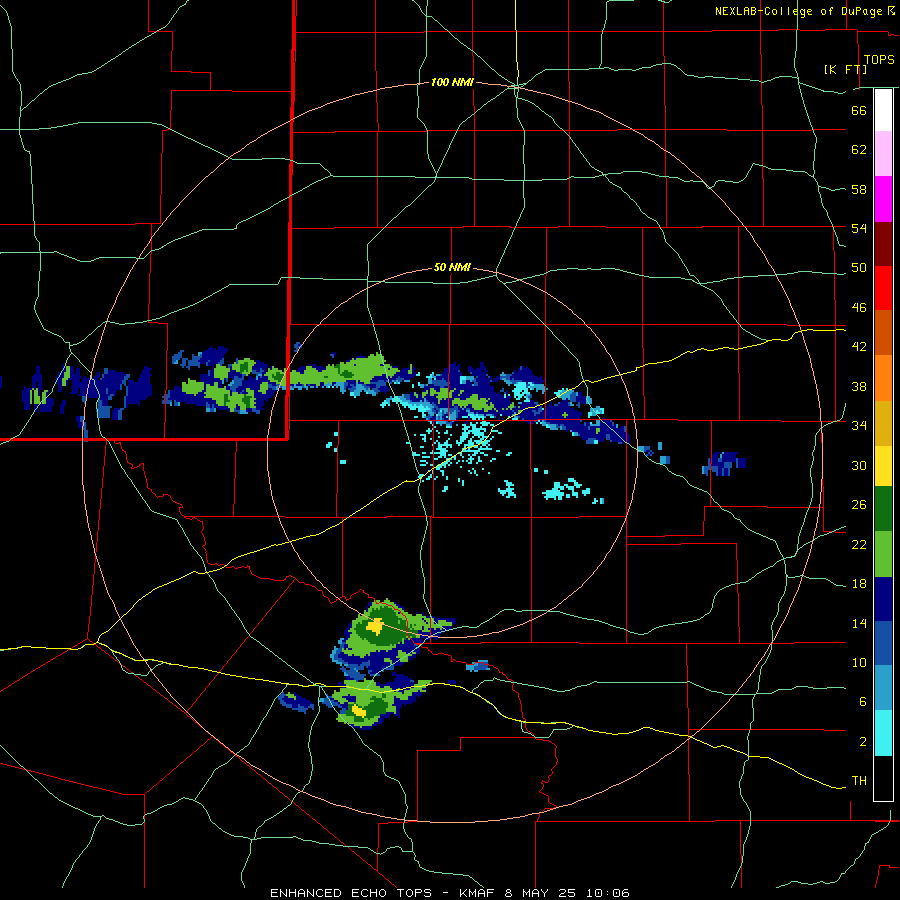The width and height of the screenshot is (900, 900).
Task: Click the bright orange legend swatch
Action: (883, 378)
